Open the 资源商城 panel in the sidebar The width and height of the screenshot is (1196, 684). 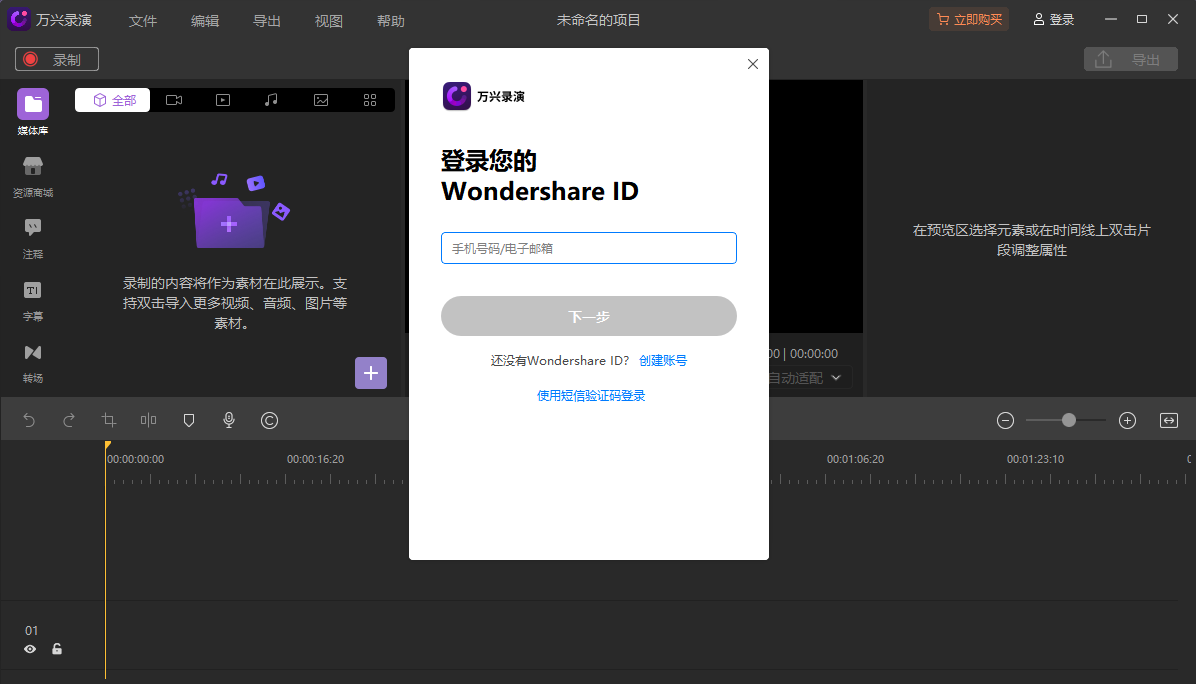[32, 175]
